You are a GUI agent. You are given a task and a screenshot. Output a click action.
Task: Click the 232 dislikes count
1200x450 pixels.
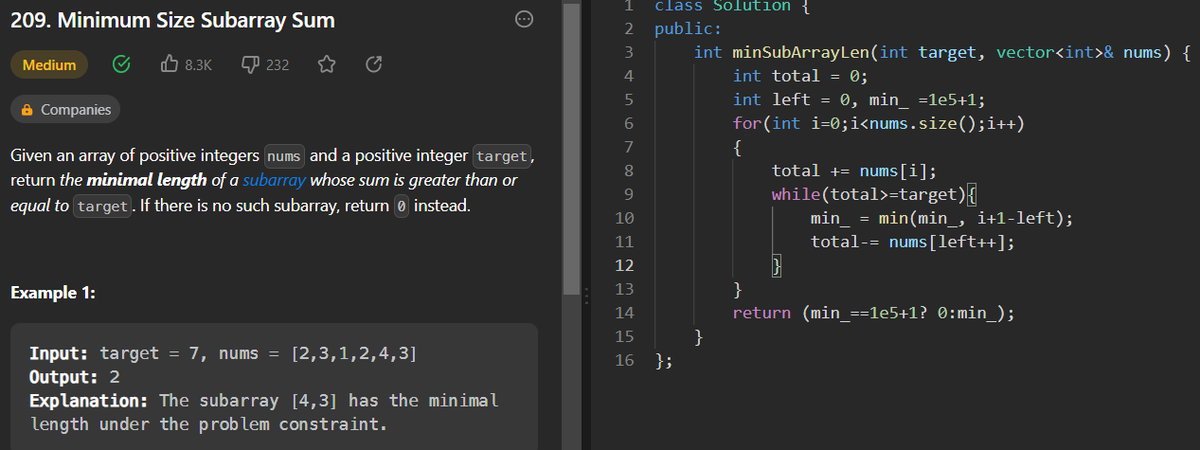tap(278, 65)
